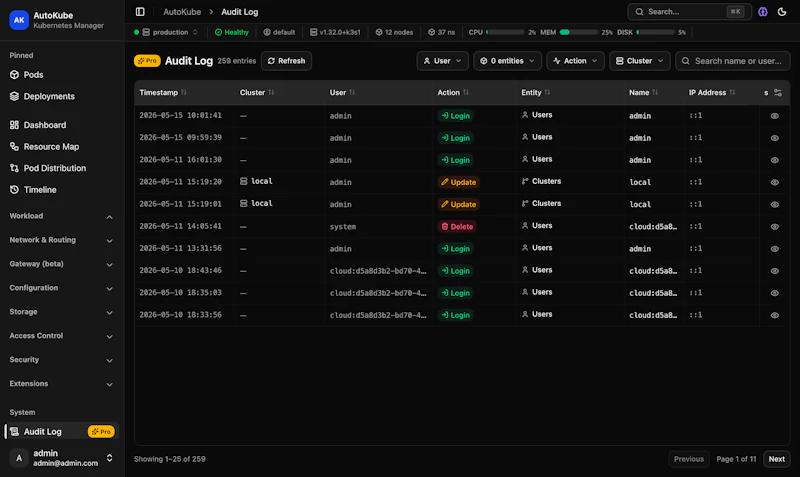This screenshot has height=477, width=800.
Task: Open the Timeline view
Action: (x=61, y=189)
